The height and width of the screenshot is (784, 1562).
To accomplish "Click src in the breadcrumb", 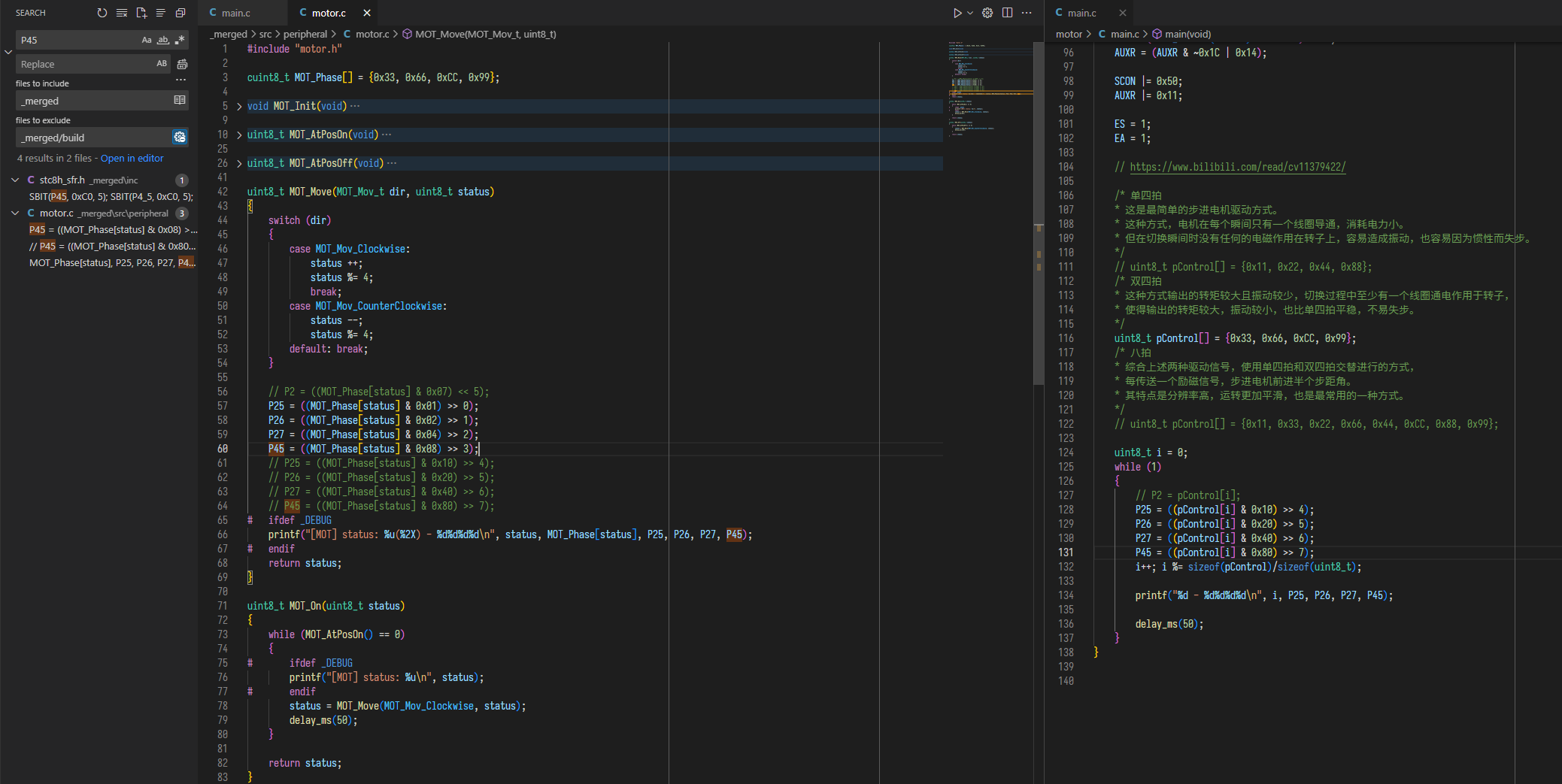I will pos(265,34).
